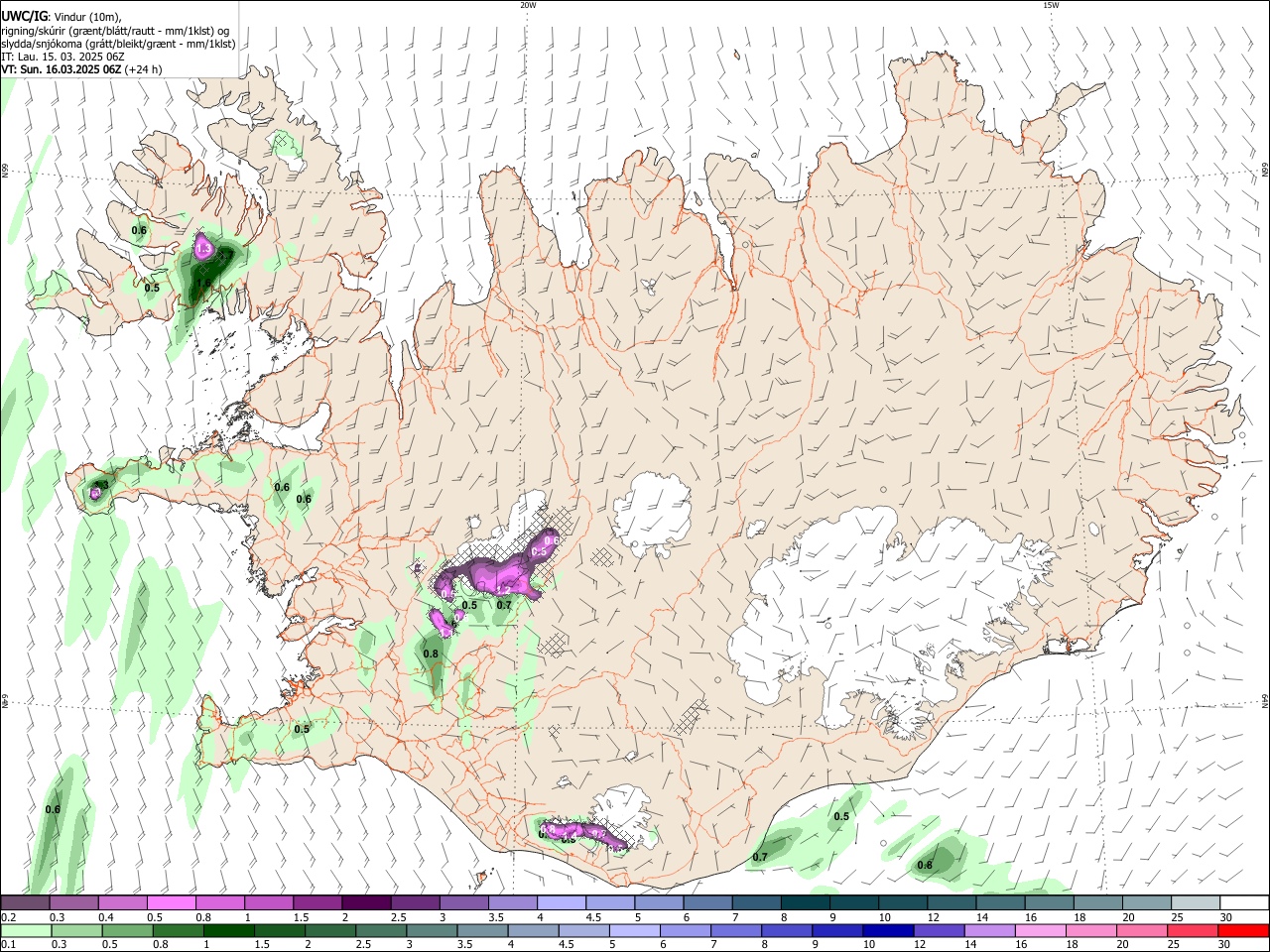Click the purple snowfall band on the south coast glacier

coord(585,833)
